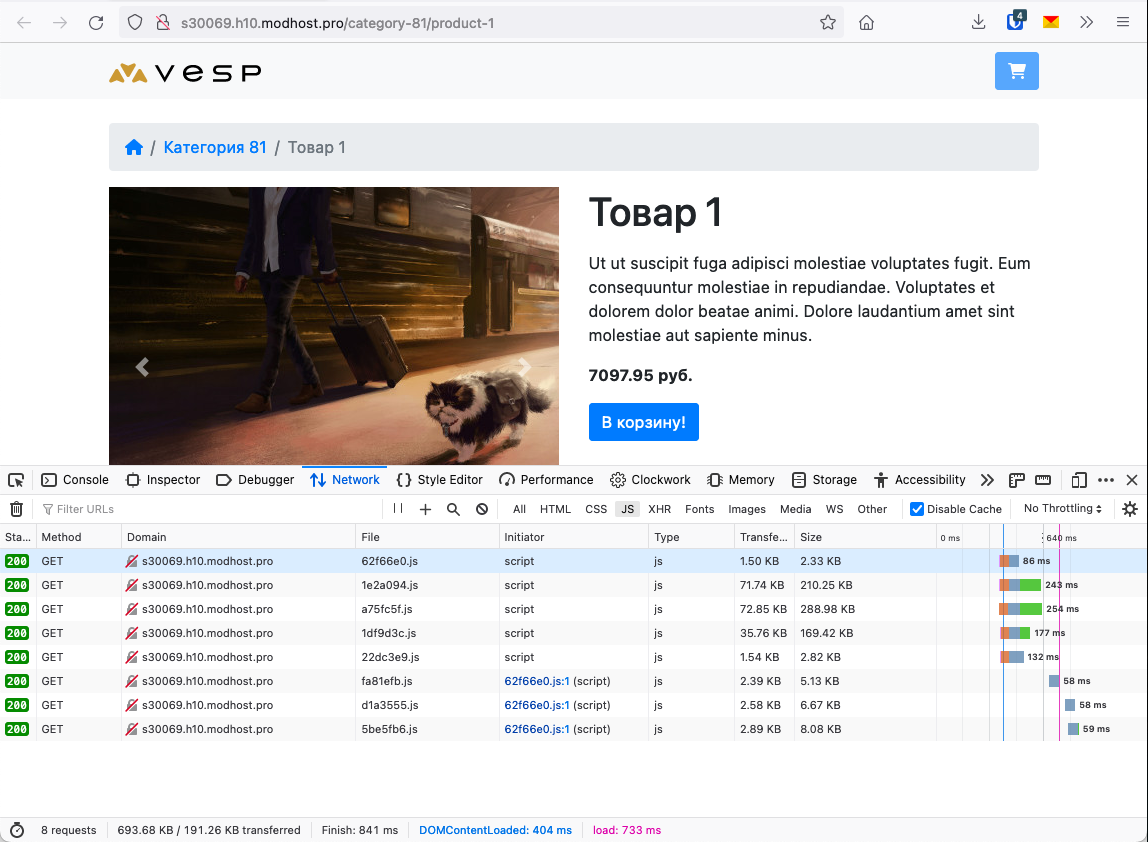This screenshot has width=1148, height=842.
Task: Filter requests by WS
Action: [835, 509]
